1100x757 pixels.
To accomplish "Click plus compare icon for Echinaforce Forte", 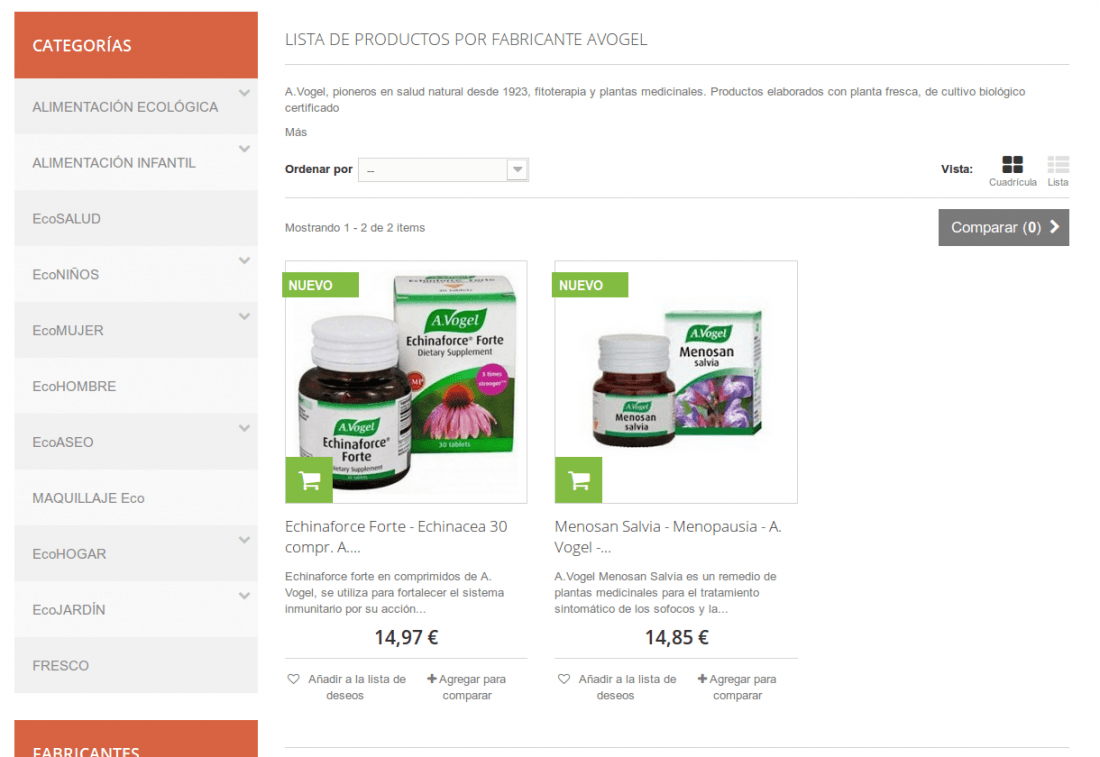I will click(x=432, y=678).
